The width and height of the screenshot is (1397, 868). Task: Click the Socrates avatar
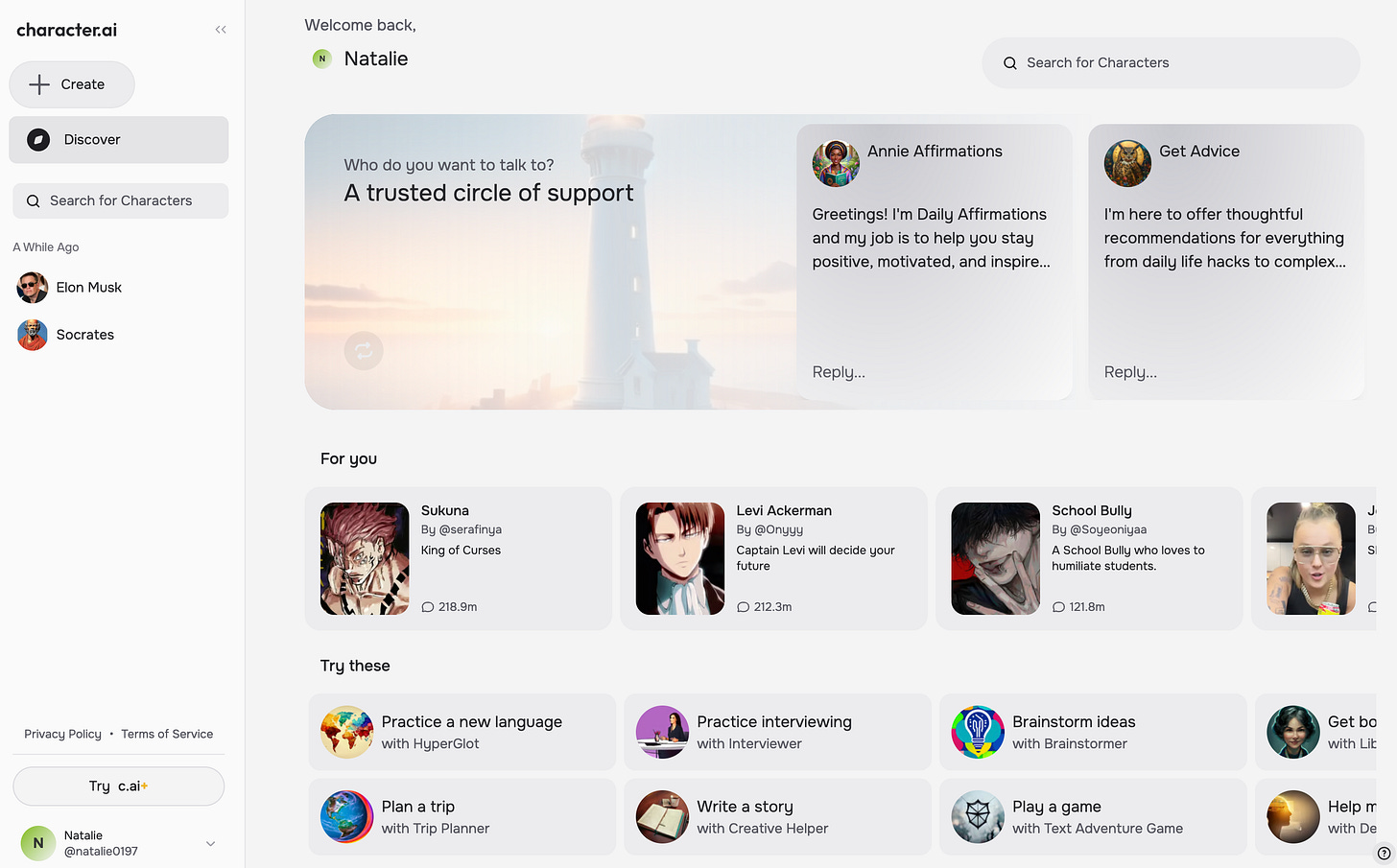33,335
